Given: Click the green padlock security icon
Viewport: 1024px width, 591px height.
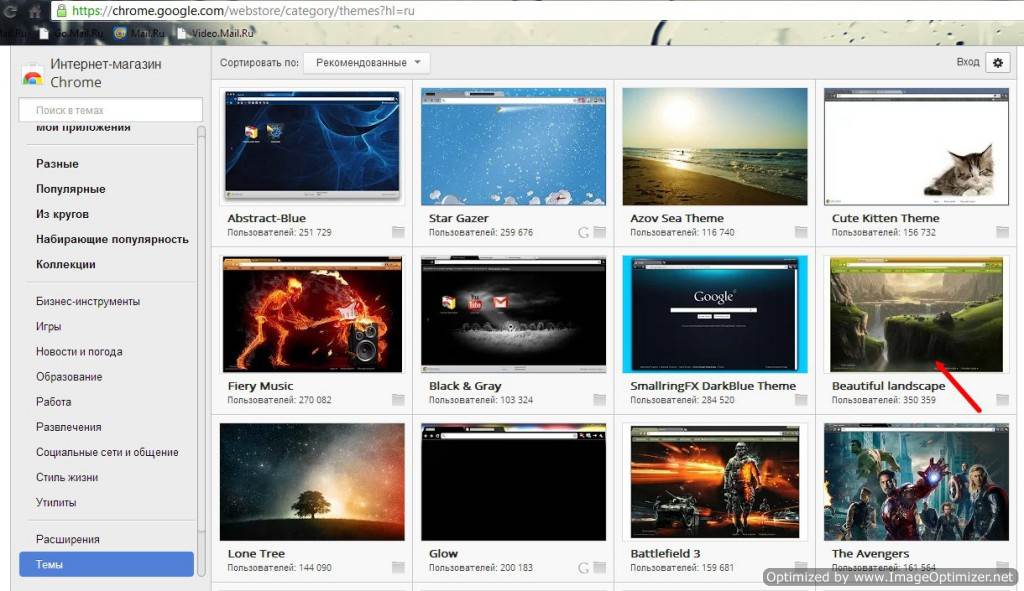Looking at the screenshot, I should (x=61, y=10).
